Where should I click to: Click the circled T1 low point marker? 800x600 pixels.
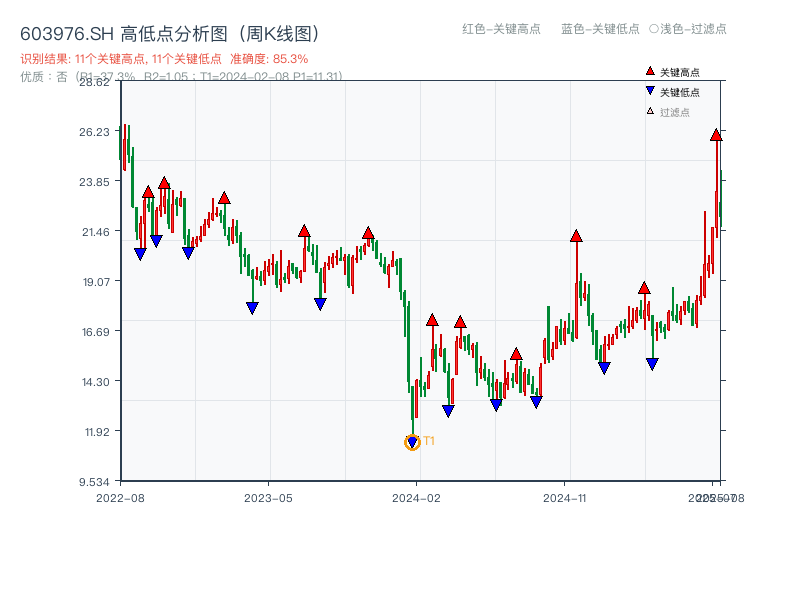413,443
